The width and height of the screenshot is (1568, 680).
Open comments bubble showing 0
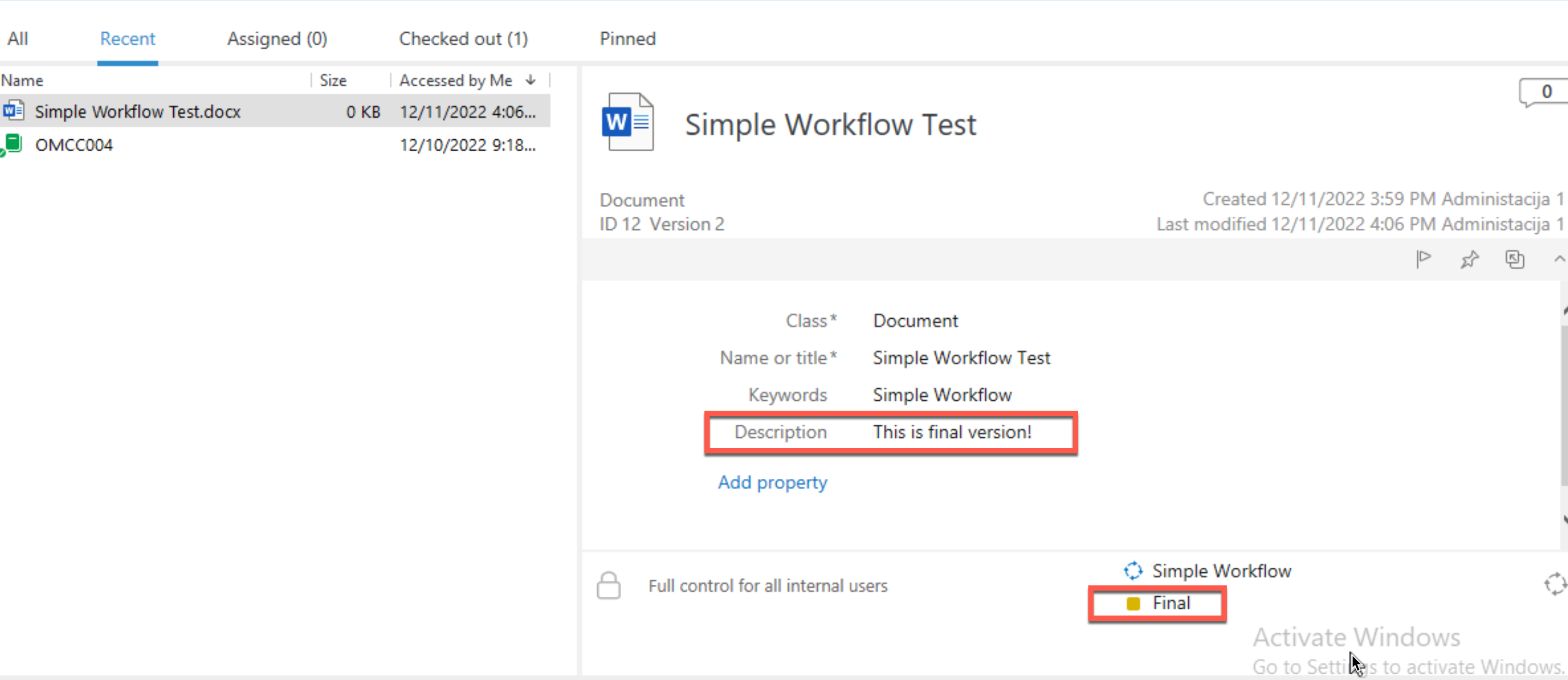(x=1544, y=93)
